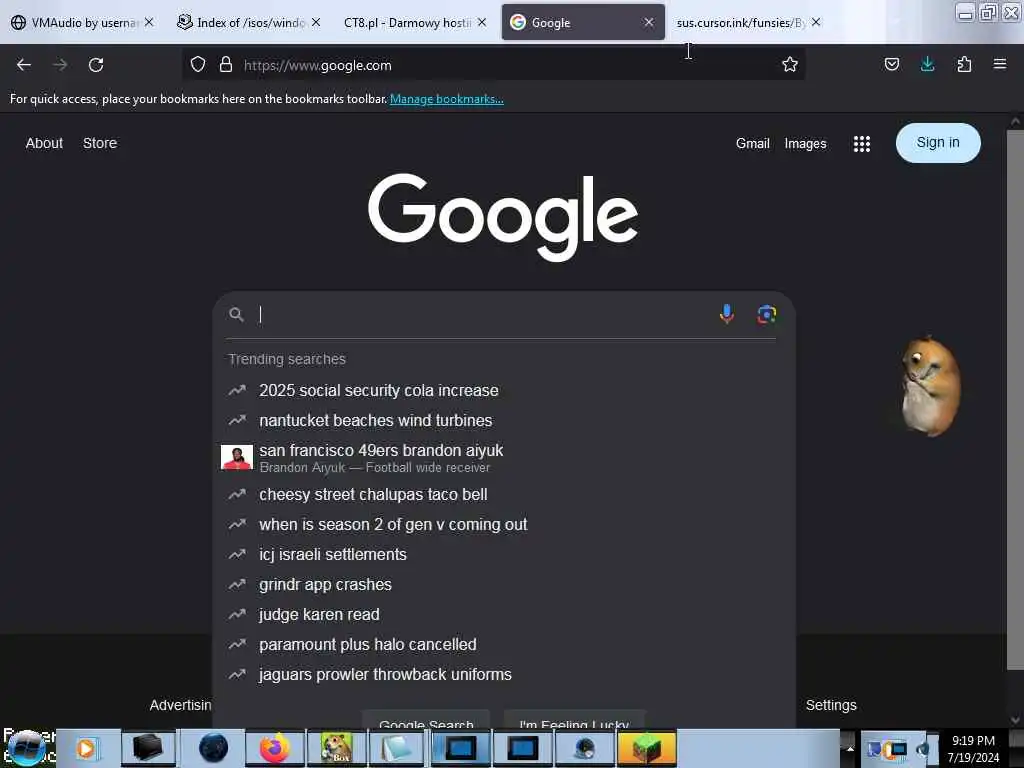View site security via the padlock icon
Screen dimensions: 1024x768
[x=226, y=65]
